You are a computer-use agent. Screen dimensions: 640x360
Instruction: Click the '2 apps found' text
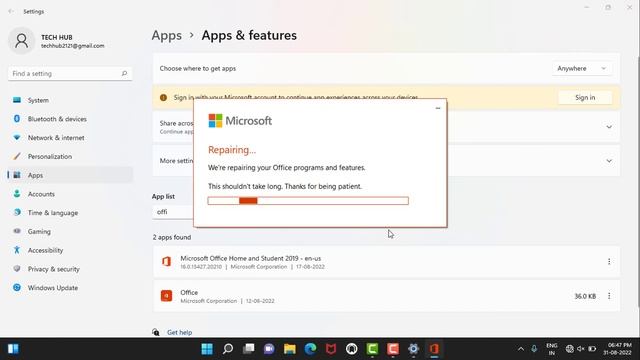click(x=172, y=237)
